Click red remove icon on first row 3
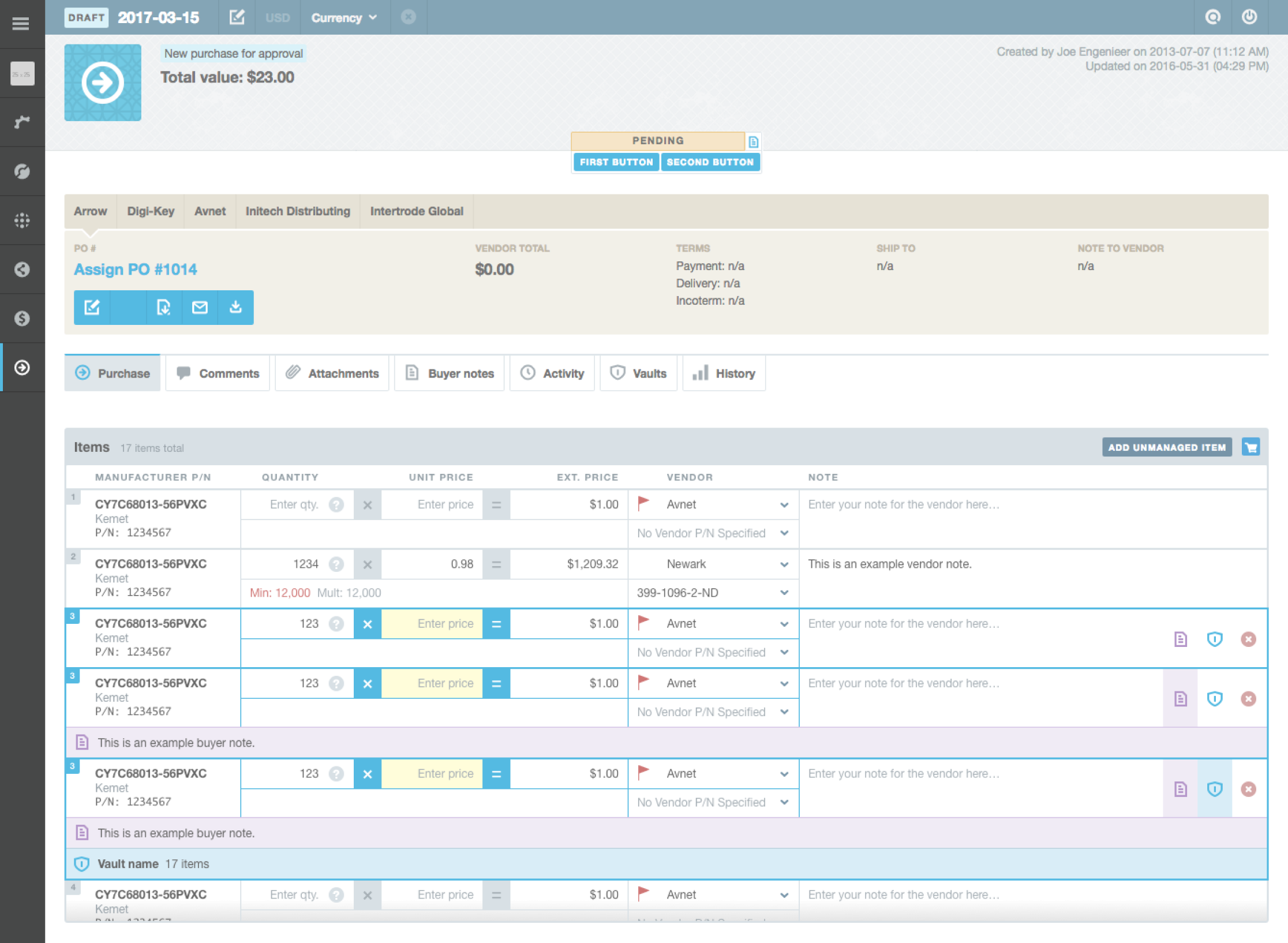 pyautogui.click(x=1248, y=639)
